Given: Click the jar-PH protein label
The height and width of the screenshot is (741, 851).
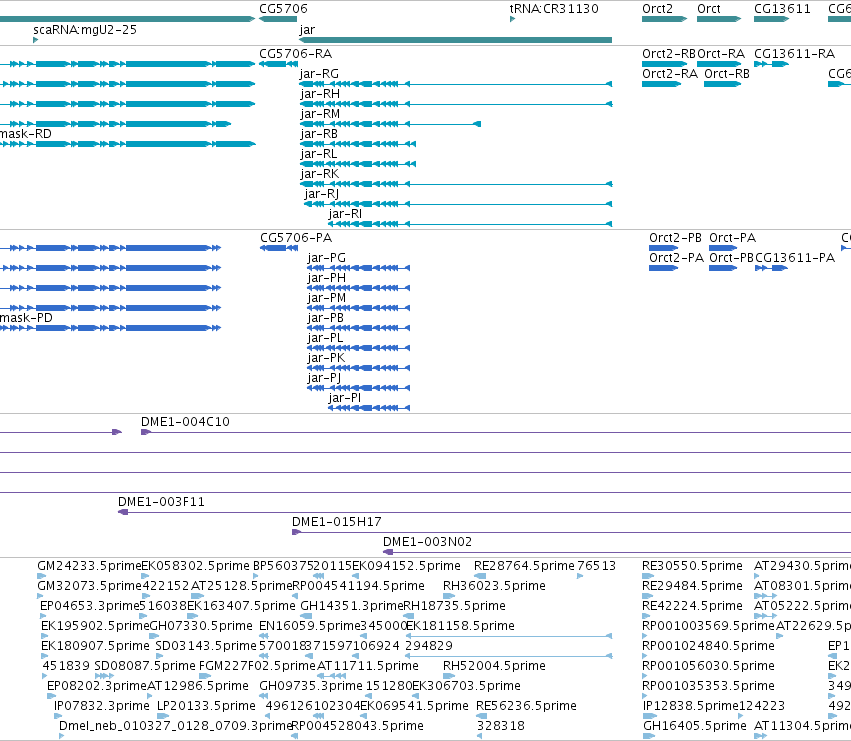Looking at the screenshot, I should click(x=327, y=278).
